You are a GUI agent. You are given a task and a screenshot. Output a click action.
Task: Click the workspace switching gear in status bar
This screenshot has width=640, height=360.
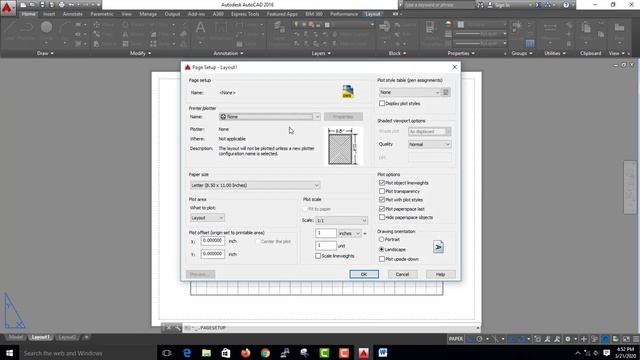point(568,339)
